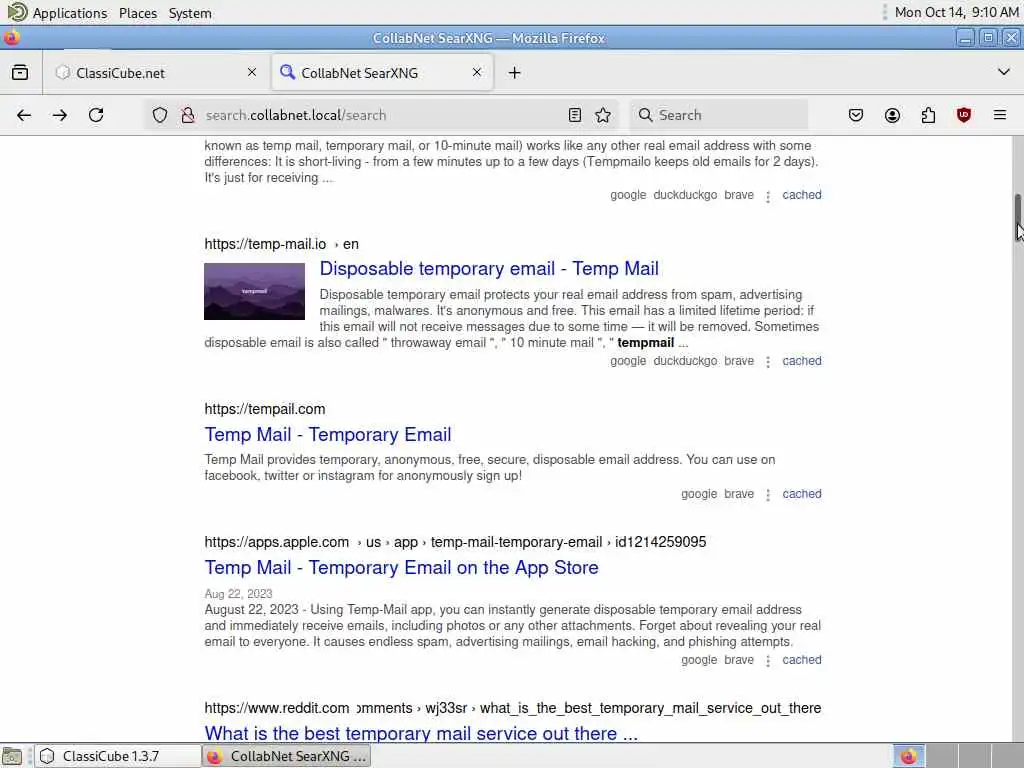Open the Firefox account menu
Viewport: 1024px width, 768px height.
(x=892, y=116)
